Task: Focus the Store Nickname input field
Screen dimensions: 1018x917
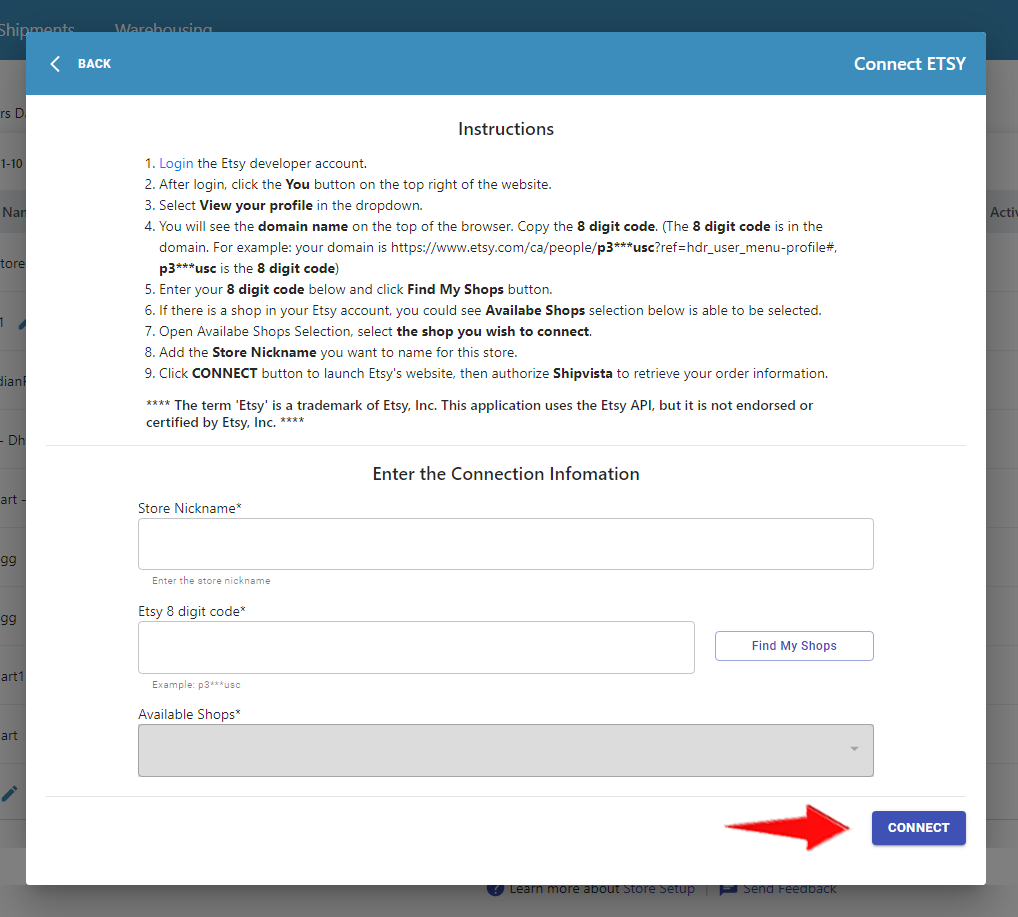Action: (x=505, y=544)
